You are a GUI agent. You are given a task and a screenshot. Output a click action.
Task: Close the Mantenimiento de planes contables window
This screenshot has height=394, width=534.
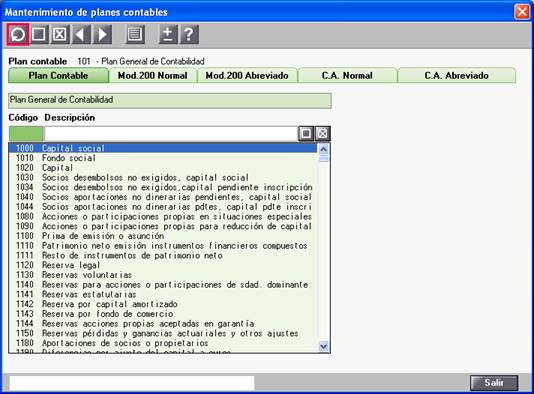point(522,12)
